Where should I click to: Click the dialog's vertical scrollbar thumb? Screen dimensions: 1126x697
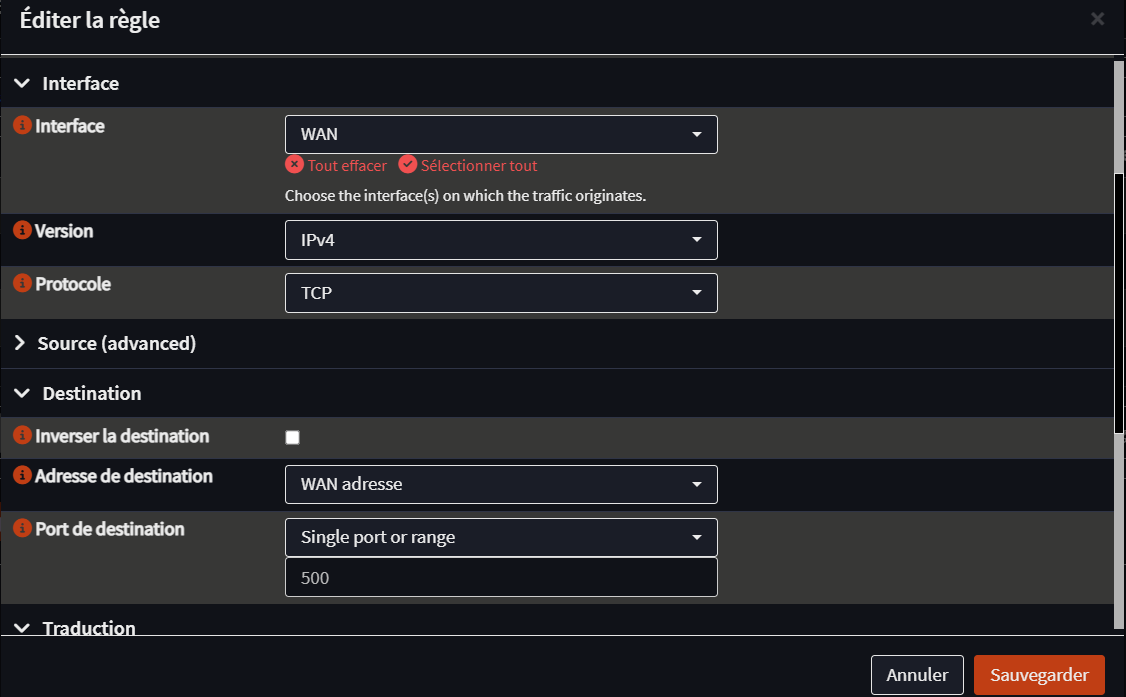(1118, 303)
